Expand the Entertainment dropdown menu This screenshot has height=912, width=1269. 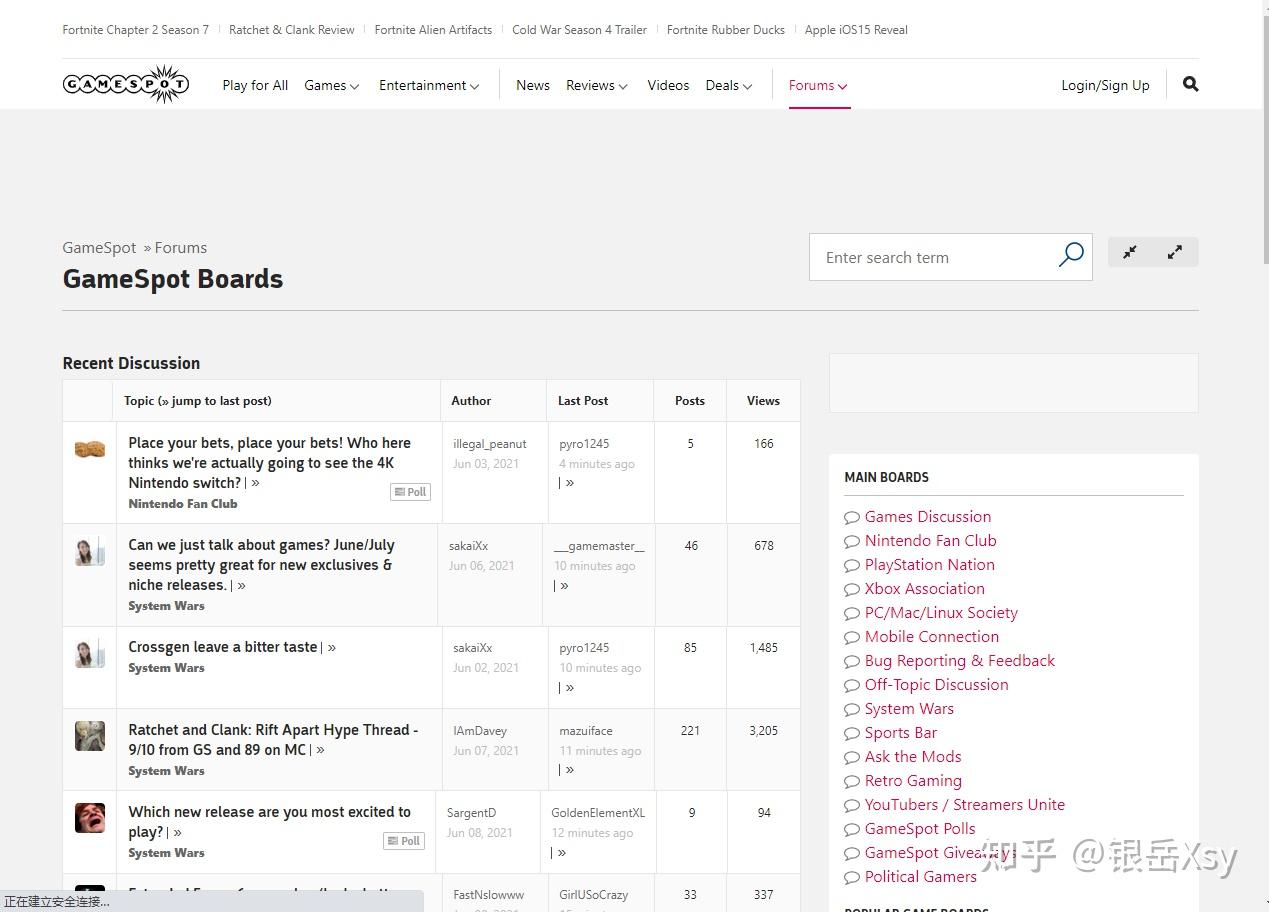click(x=428, y=85)
